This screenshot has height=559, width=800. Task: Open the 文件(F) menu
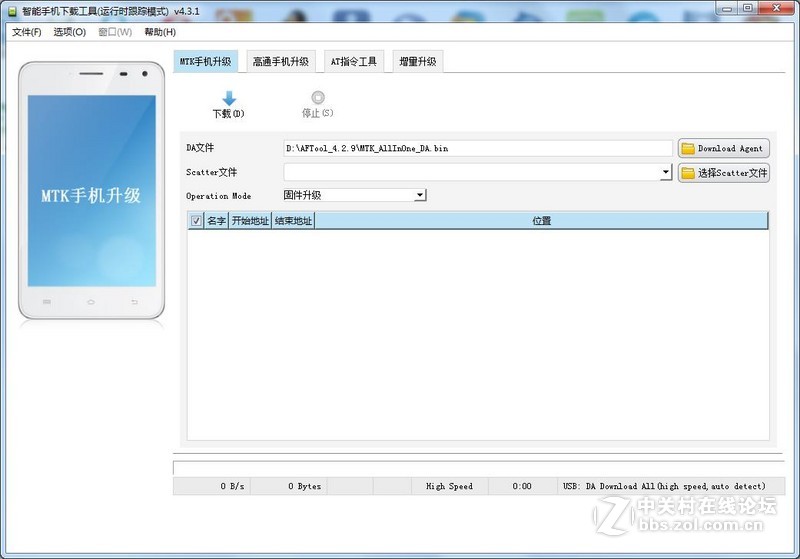(x=27, y=32)
